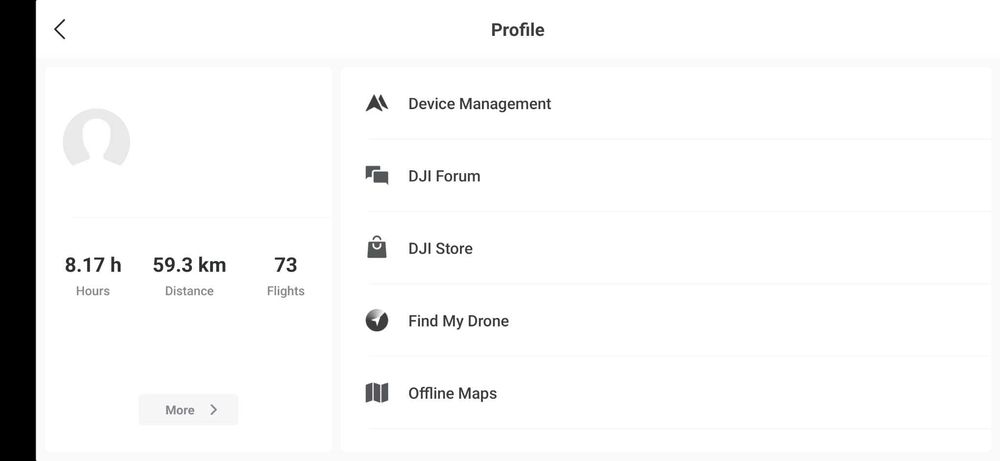Click the DJI Store shopping bag icon
The height and width of the screenshot is (461, 1000).
(377, 248)
